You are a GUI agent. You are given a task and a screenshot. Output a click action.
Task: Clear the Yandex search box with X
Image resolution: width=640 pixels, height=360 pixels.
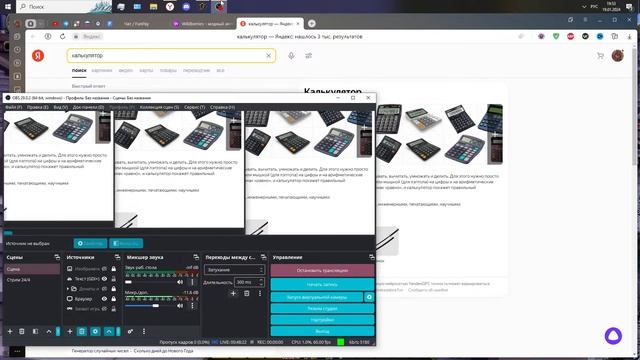click(x=269, y=56)
